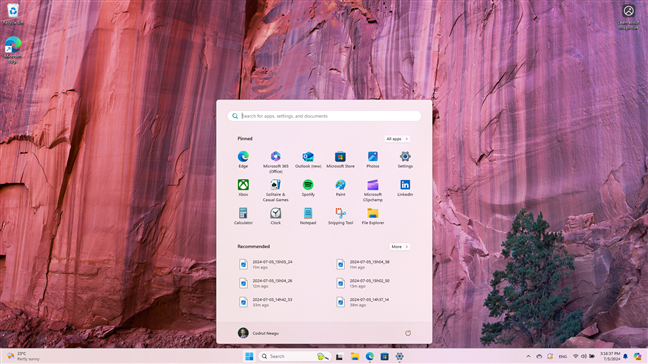Open File Explorer on the taskbar
This screenshot has width=648, height=364.
click(355, 356)
